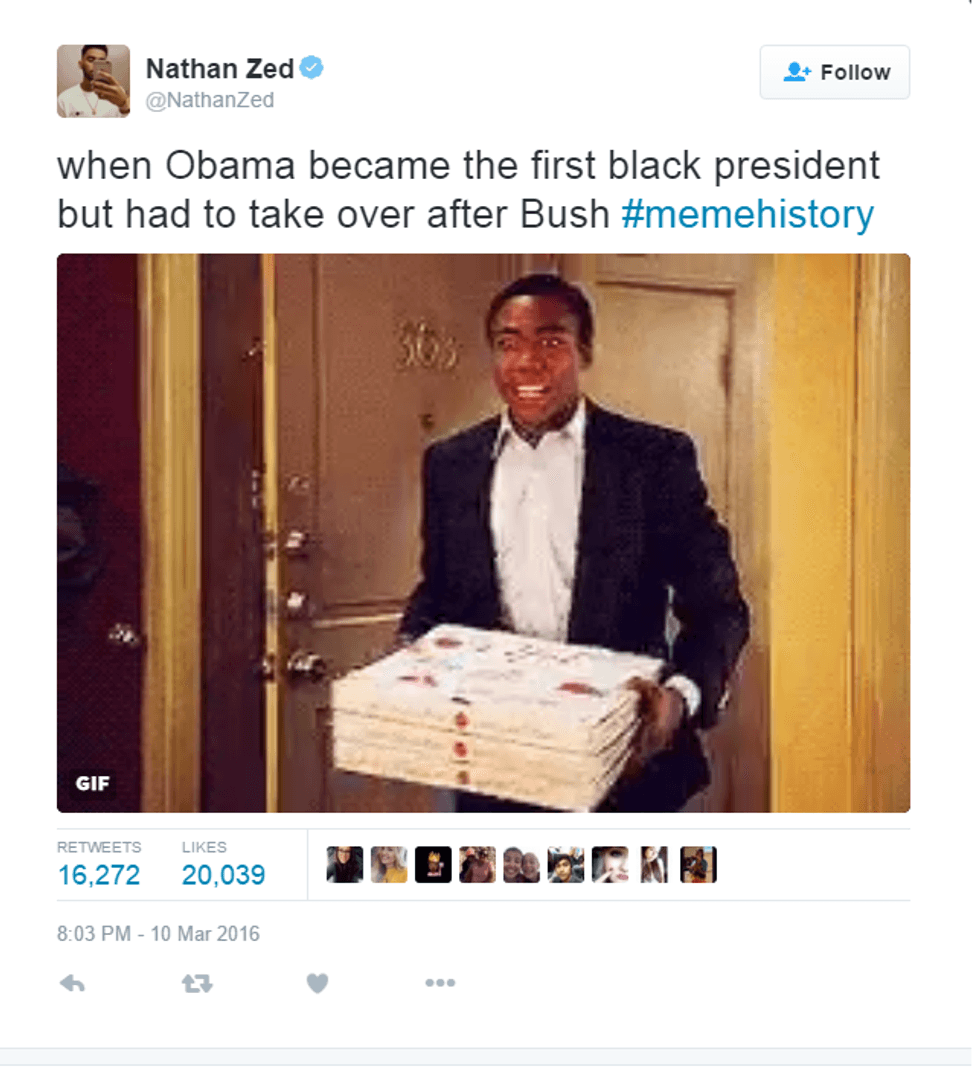
Task: Follow Nathan Zed
Action: click(x=835, y=72)
